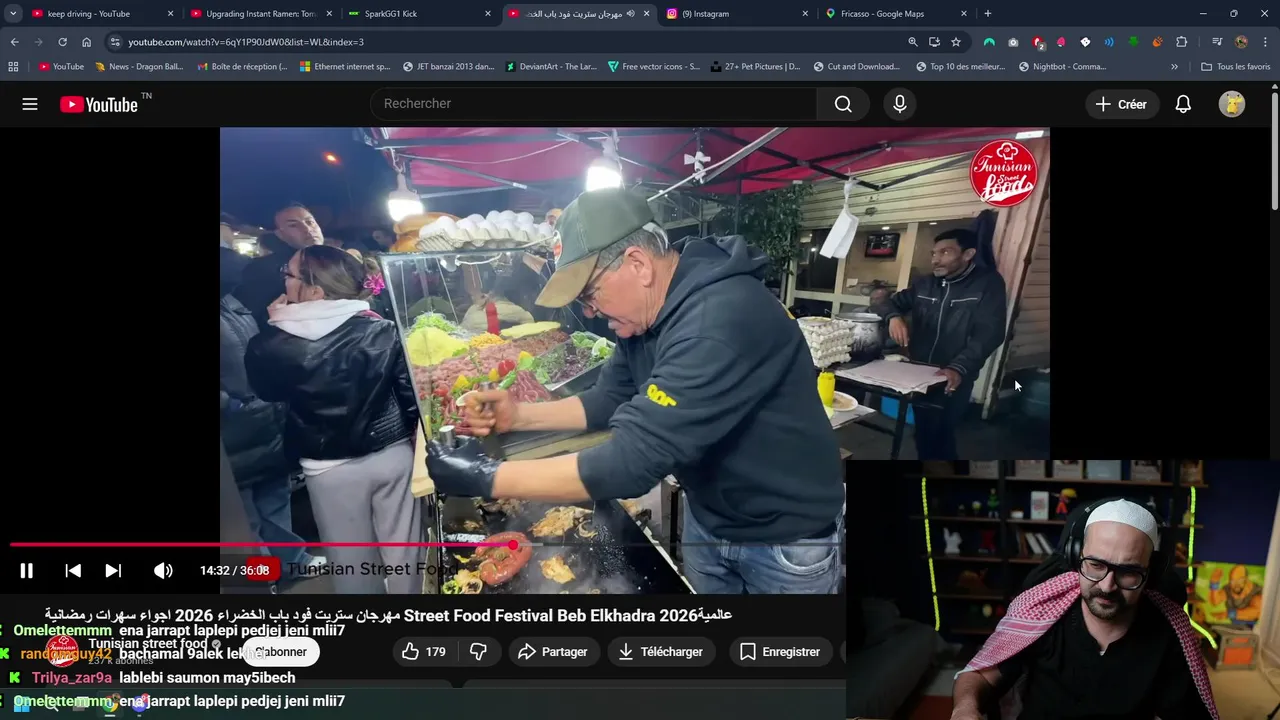Skip to the next video

(x=113, y=570)
